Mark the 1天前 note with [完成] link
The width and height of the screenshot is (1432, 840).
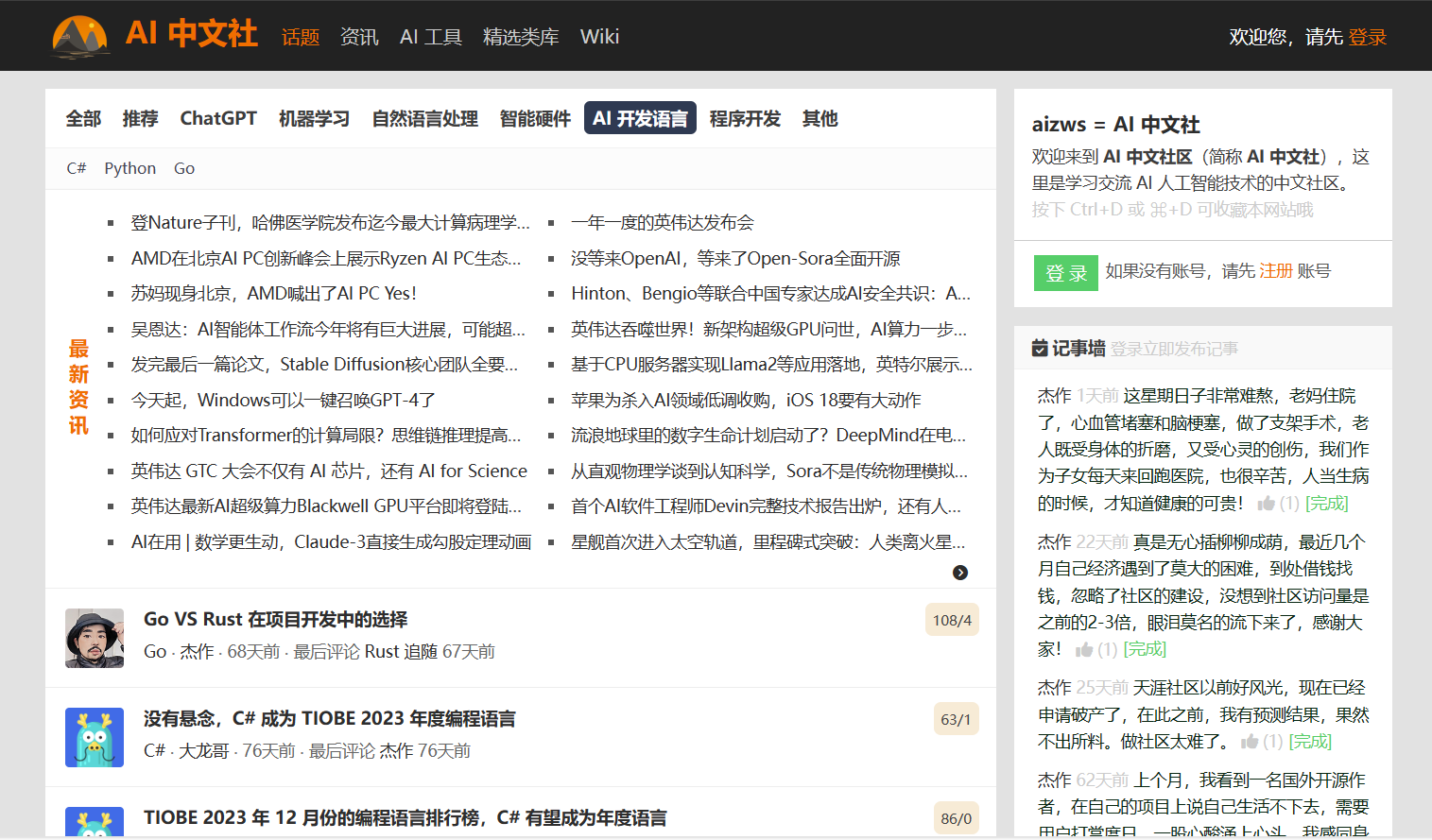(x=1326, y=504)
